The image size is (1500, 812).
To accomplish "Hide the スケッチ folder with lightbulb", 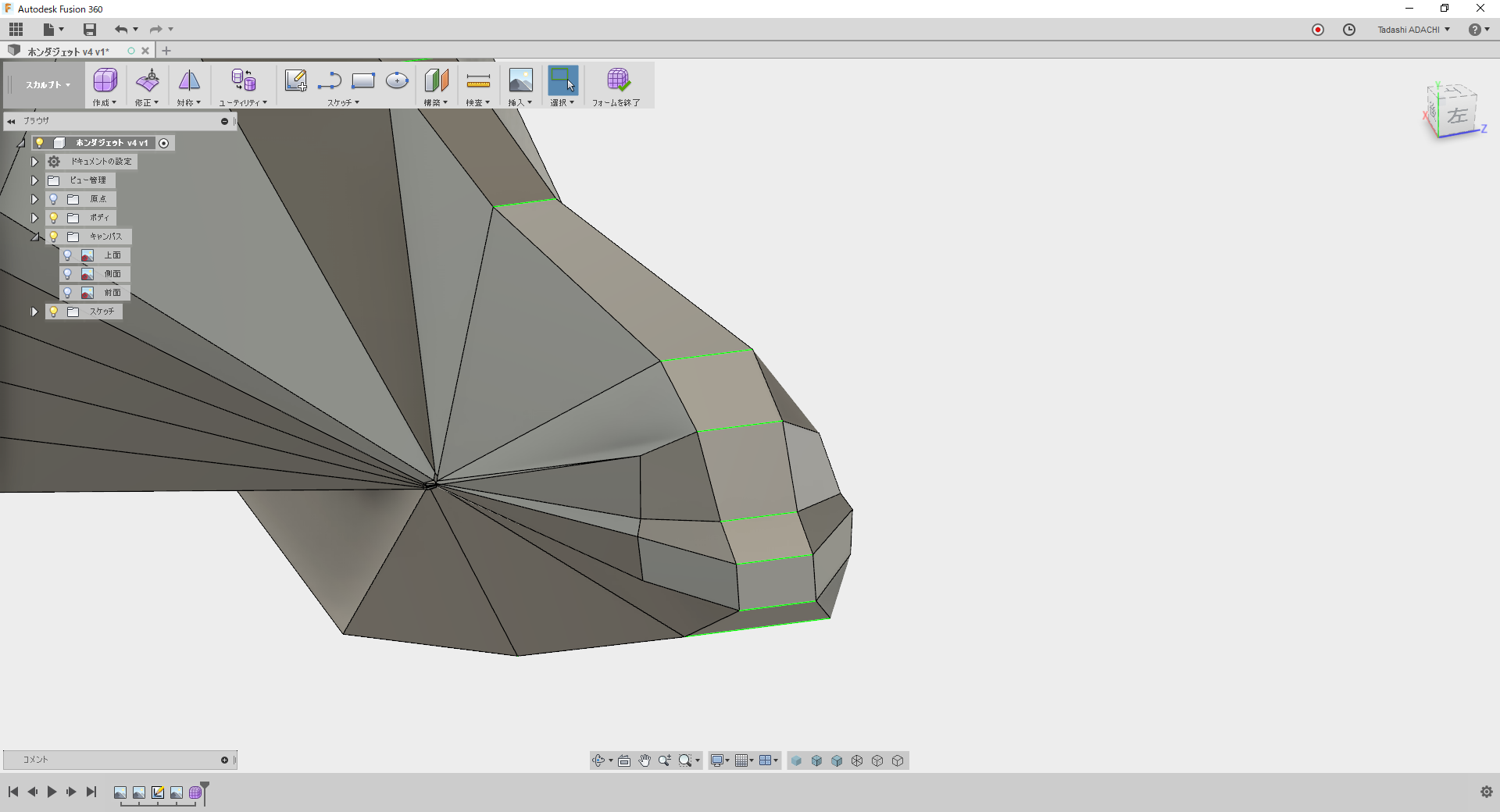I will click(x=54, y=312).
